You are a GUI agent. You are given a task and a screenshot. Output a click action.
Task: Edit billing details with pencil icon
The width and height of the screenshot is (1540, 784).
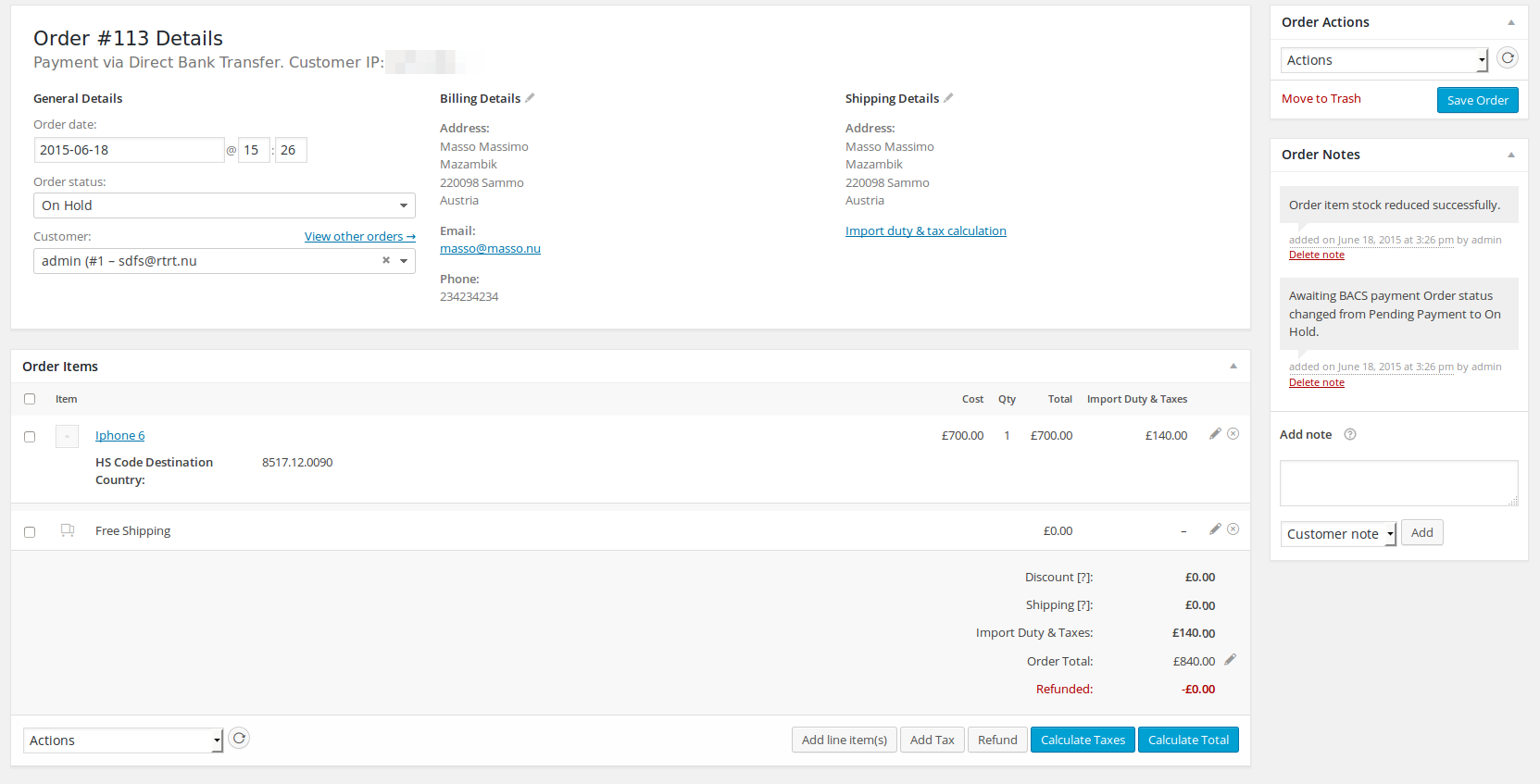[530, 98]
